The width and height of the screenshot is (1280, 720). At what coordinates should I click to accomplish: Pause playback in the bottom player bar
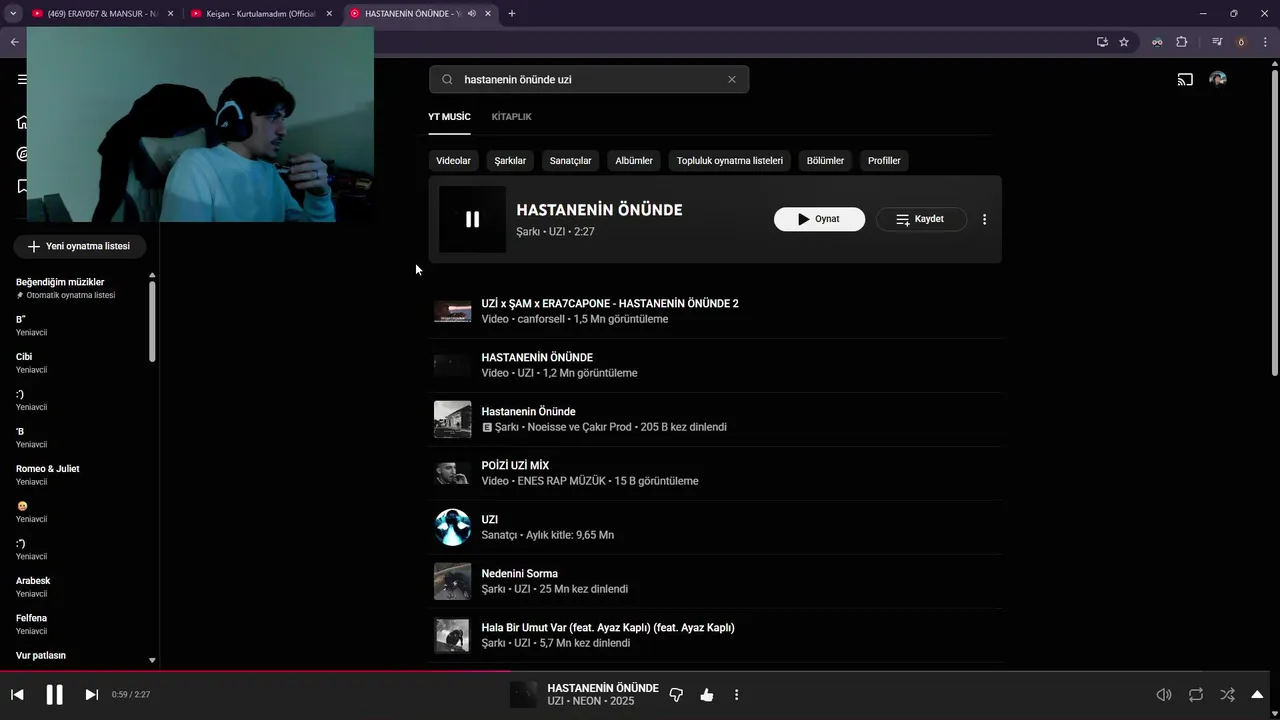55,694
